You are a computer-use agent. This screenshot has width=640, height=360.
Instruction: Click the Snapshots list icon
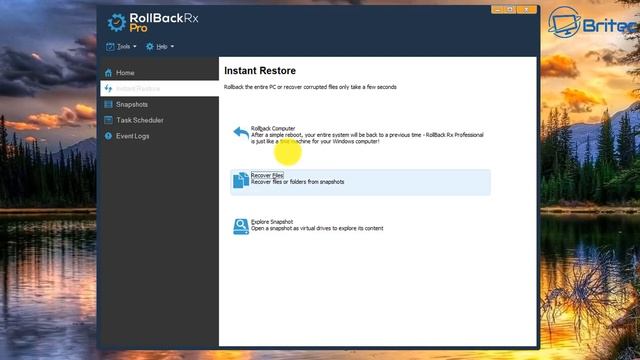pyautogui.click(x=108, y=104)
